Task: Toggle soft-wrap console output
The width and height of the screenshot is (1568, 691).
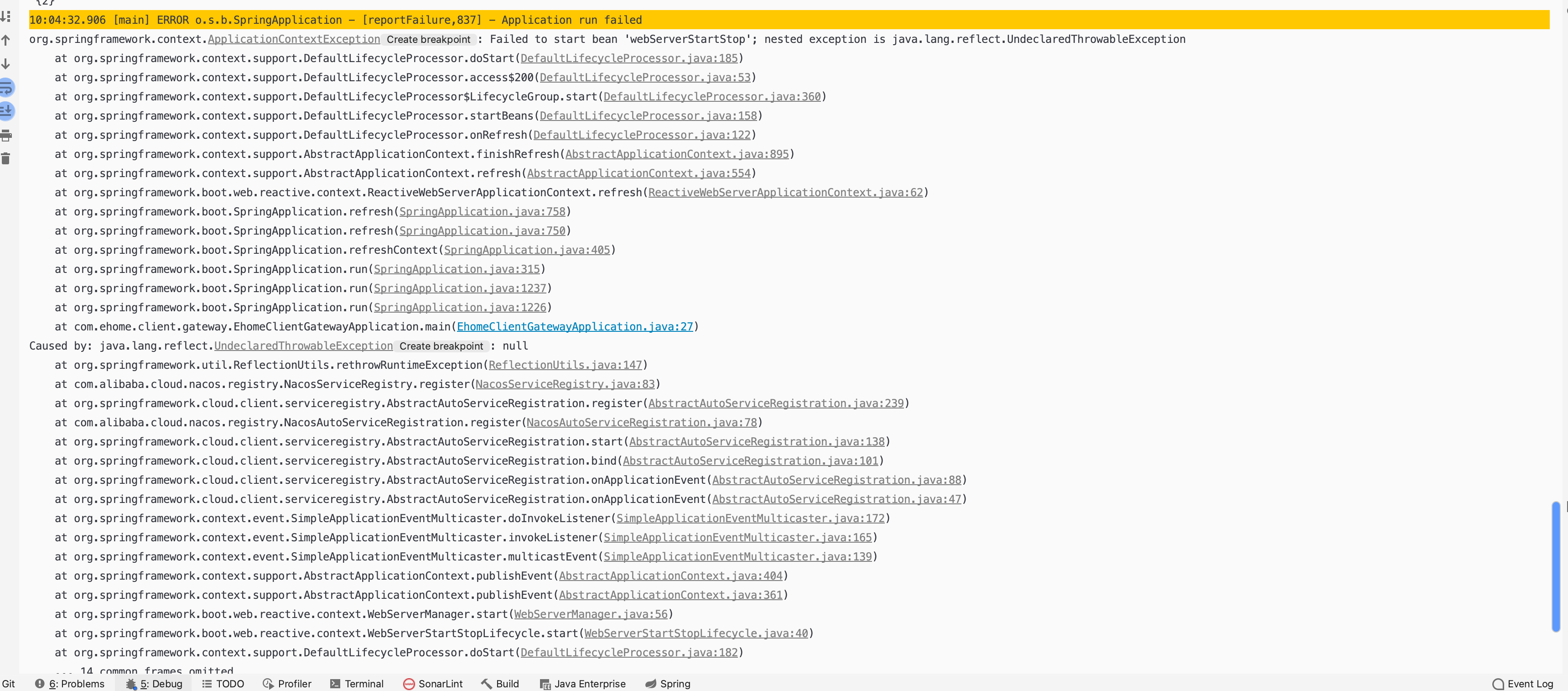Action: tap(6, 88)
